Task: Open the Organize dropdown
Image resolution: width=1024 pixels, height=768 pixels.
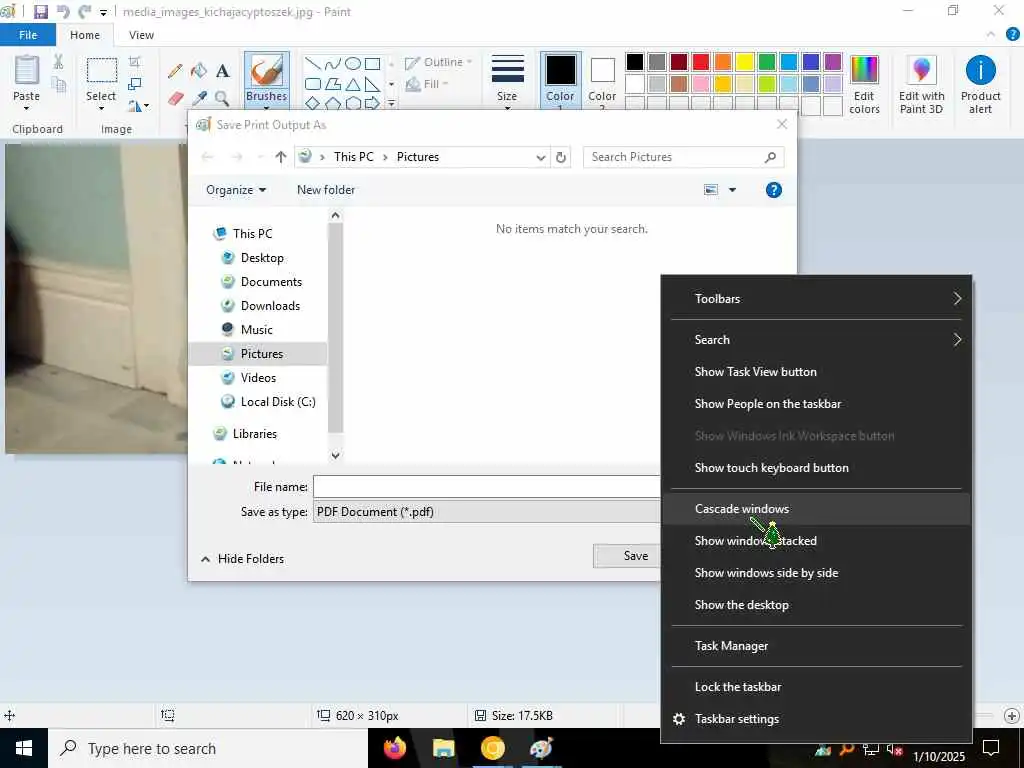Action: [236, 190]
